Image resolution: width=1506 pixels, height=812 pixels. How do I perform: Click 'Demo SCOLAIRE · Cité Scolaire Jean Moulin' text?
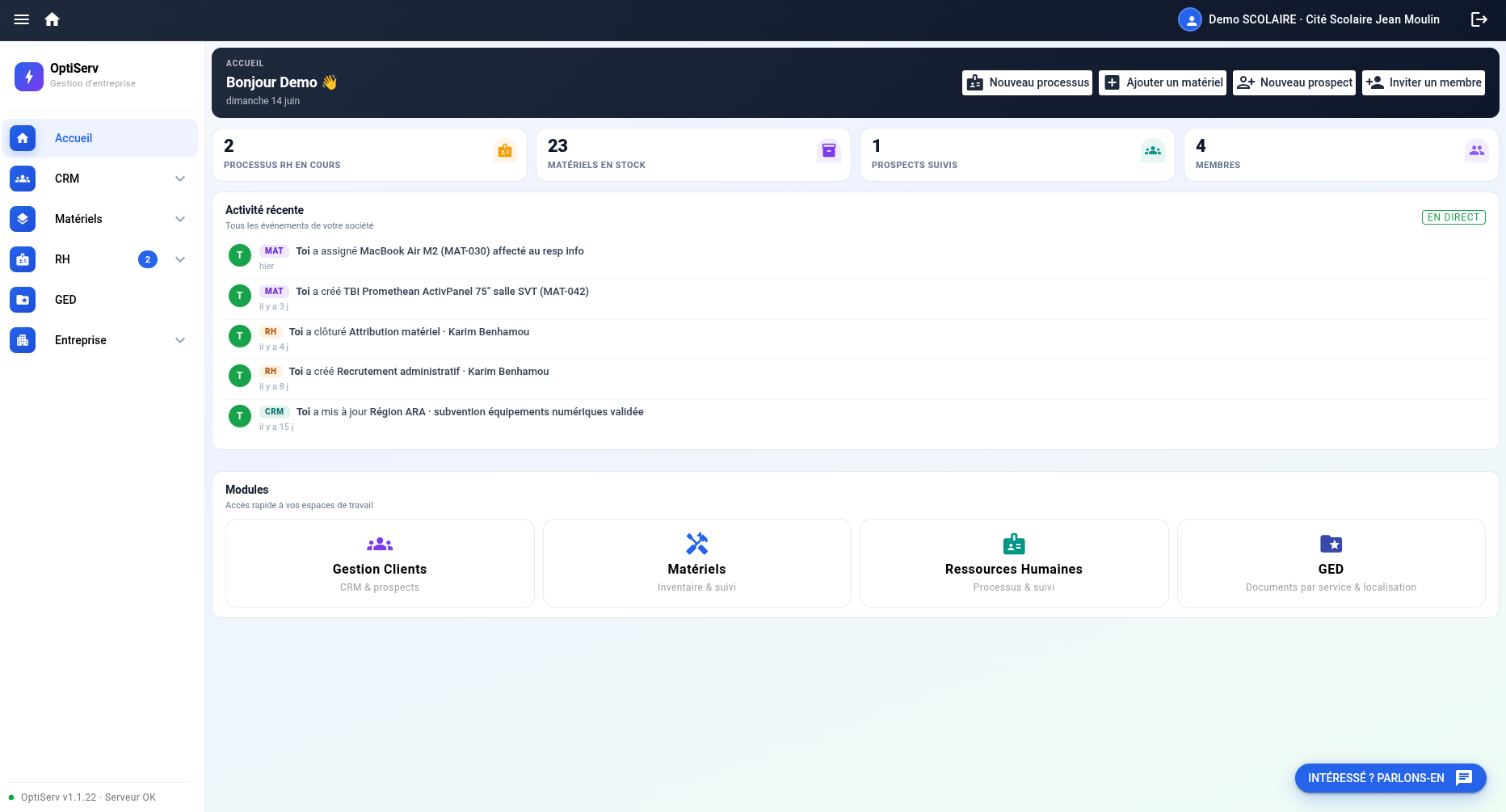[1324, 19]
